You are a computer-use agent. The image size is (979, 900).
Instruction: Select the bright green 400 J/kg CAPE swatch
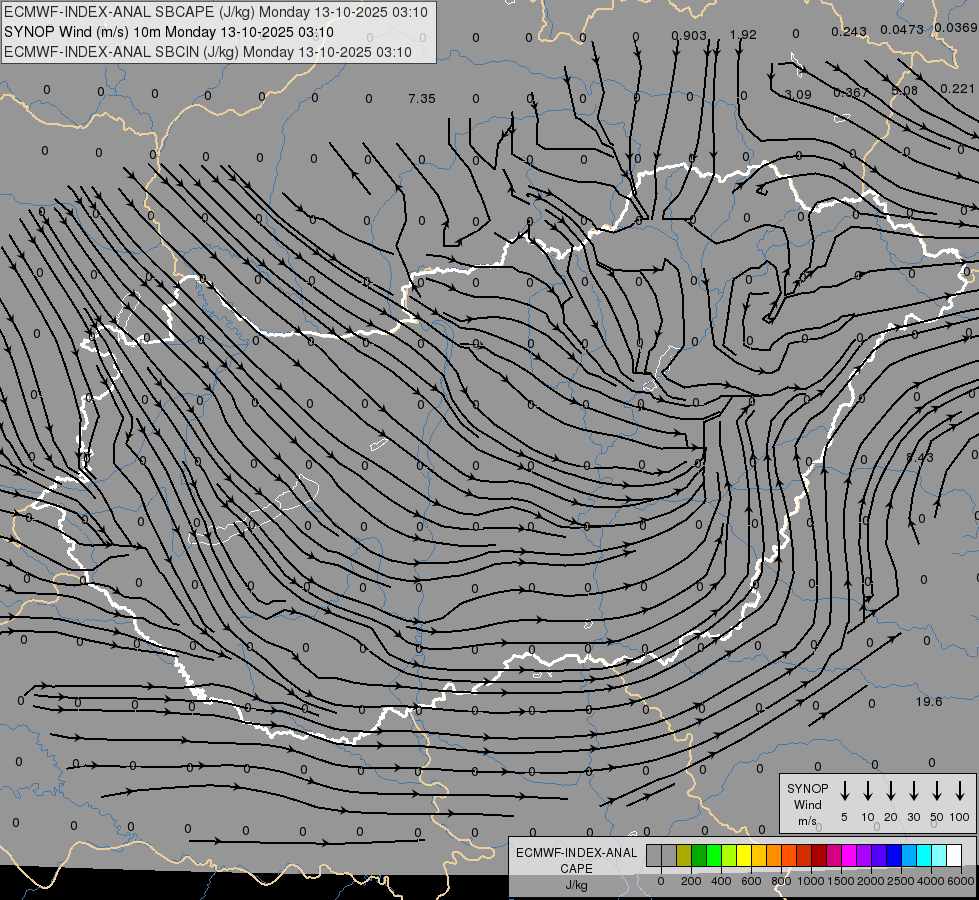click(x=714, y=855)
